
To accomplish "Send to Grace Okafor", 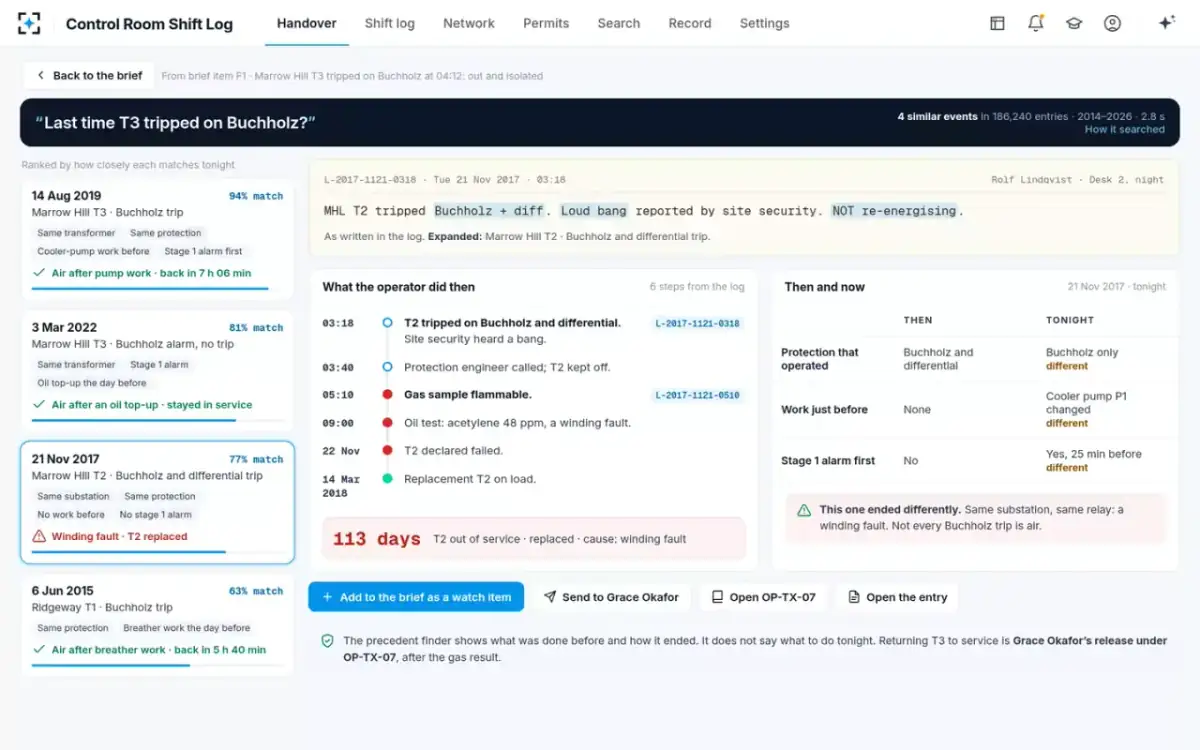I will pos(611,597).
